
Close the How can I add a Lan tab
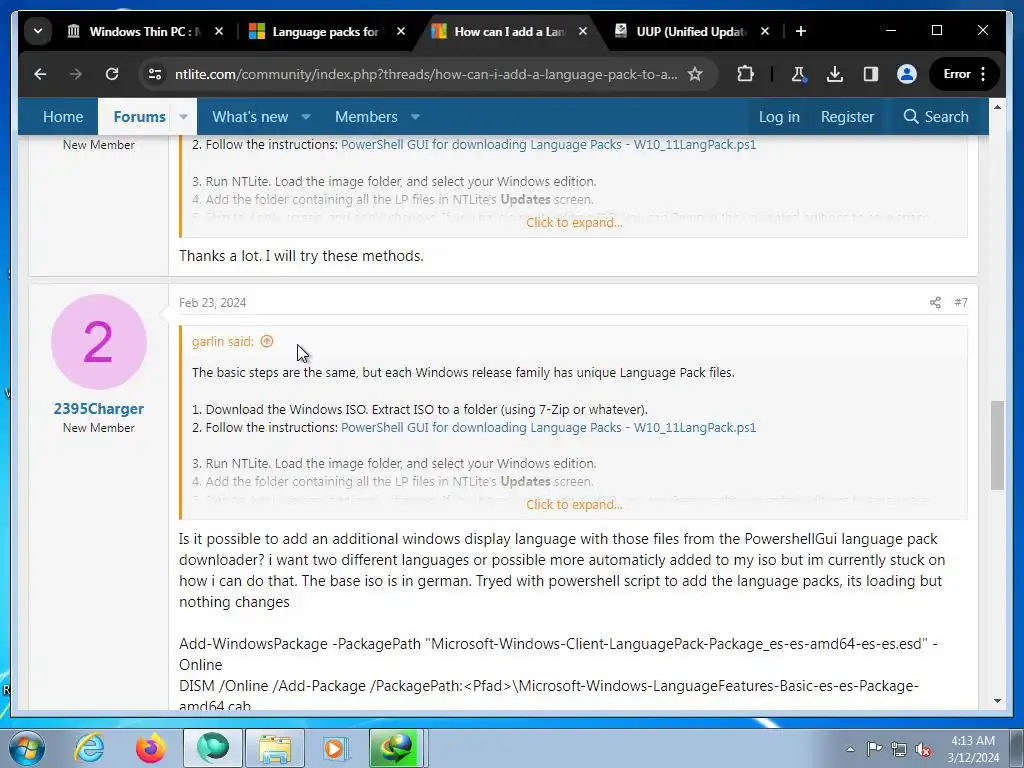click(x=583, y=31)
